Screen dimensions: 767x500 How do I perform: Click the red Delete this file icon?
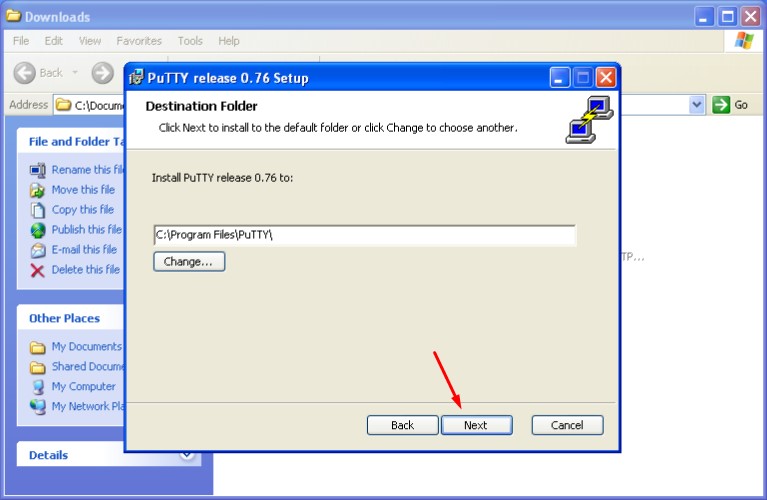pos(38,270)
